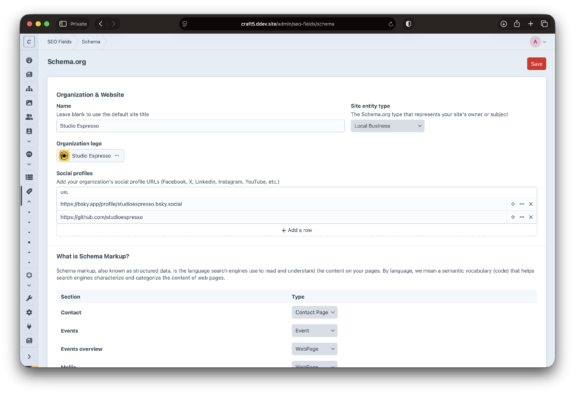Click reorder handle of github.com row
This screenshot has height=395, width=576.
[x=513, y=217]
